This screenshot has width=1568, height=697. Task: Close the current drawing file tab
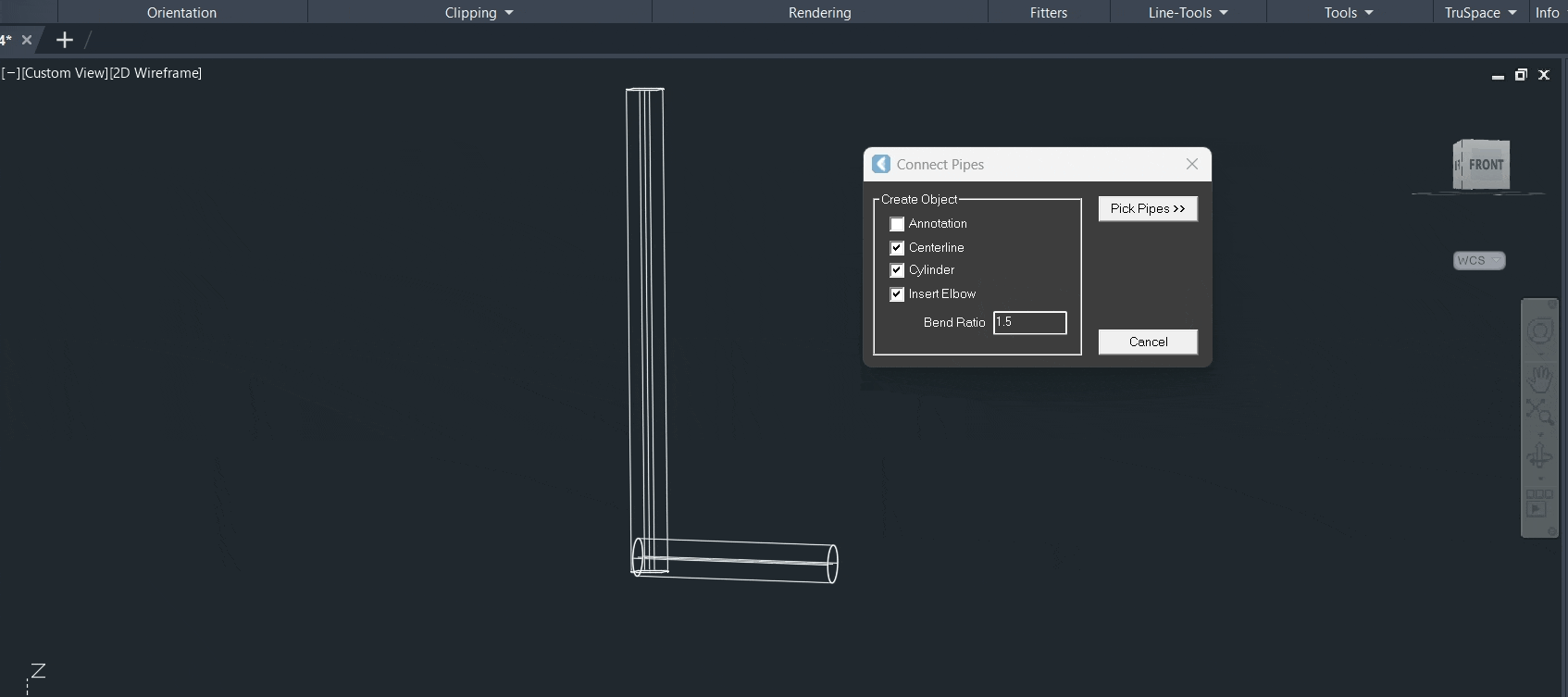pos(27,40)
